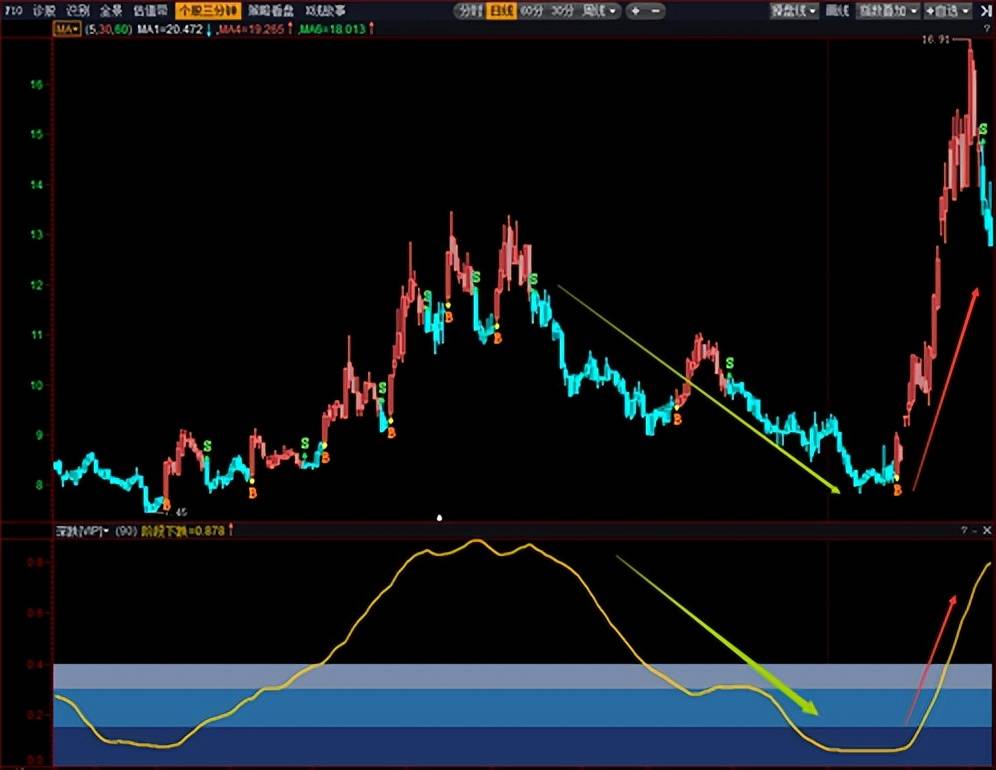Click the price axis label 12
The image size is (996, 770).
[37, 285]
